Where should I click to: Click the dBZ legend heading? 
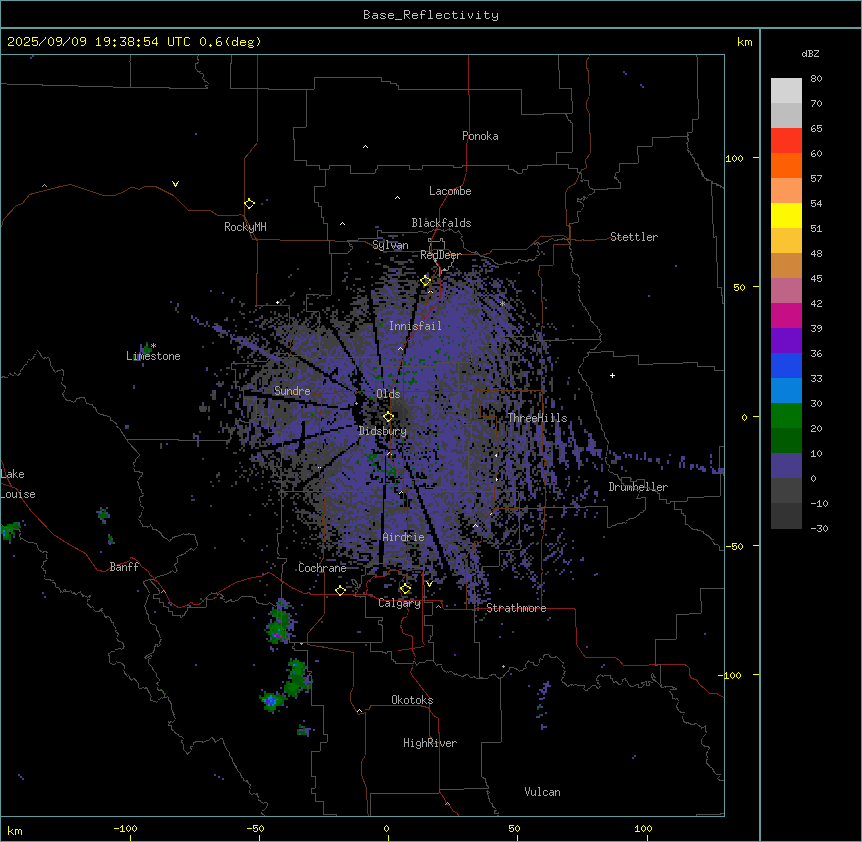[810, 54]
